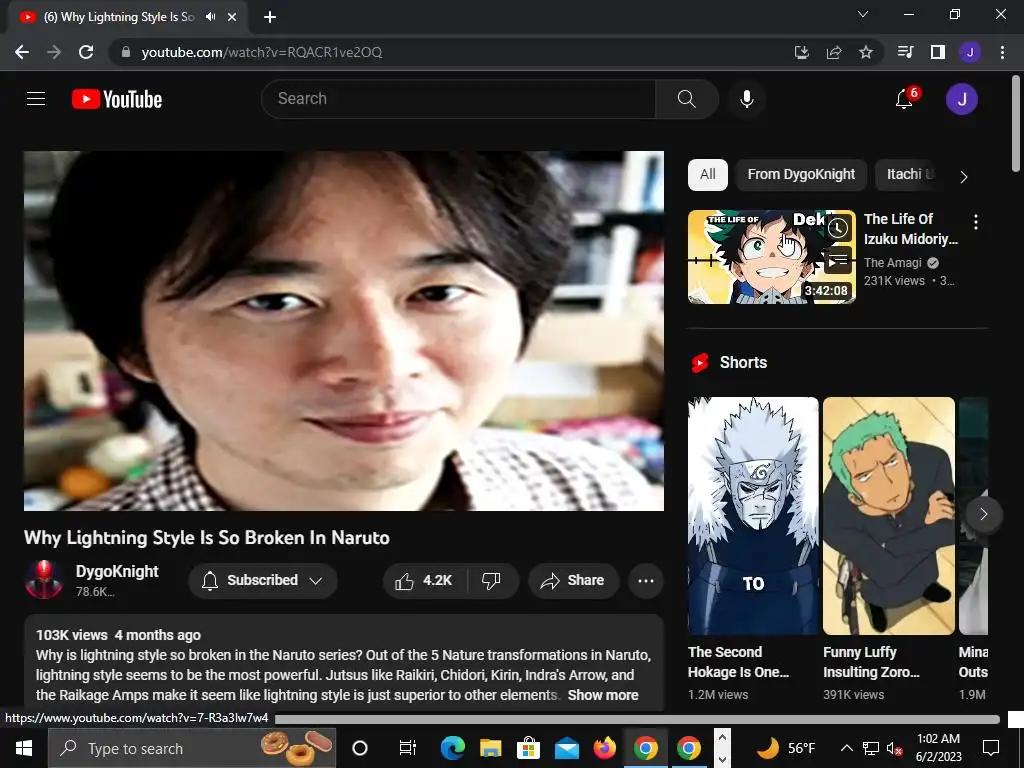Switch to the Why Lightning Style tab

pyautogui.click(x=118, y=17)
